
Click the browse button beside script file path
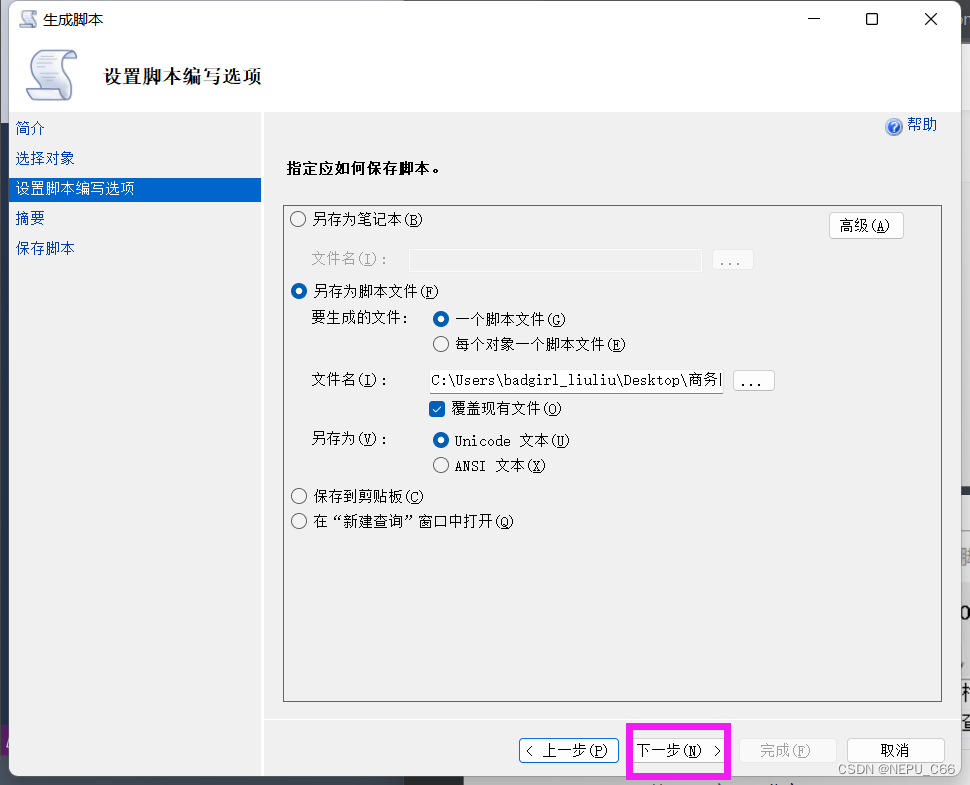[x=754, y=381]
